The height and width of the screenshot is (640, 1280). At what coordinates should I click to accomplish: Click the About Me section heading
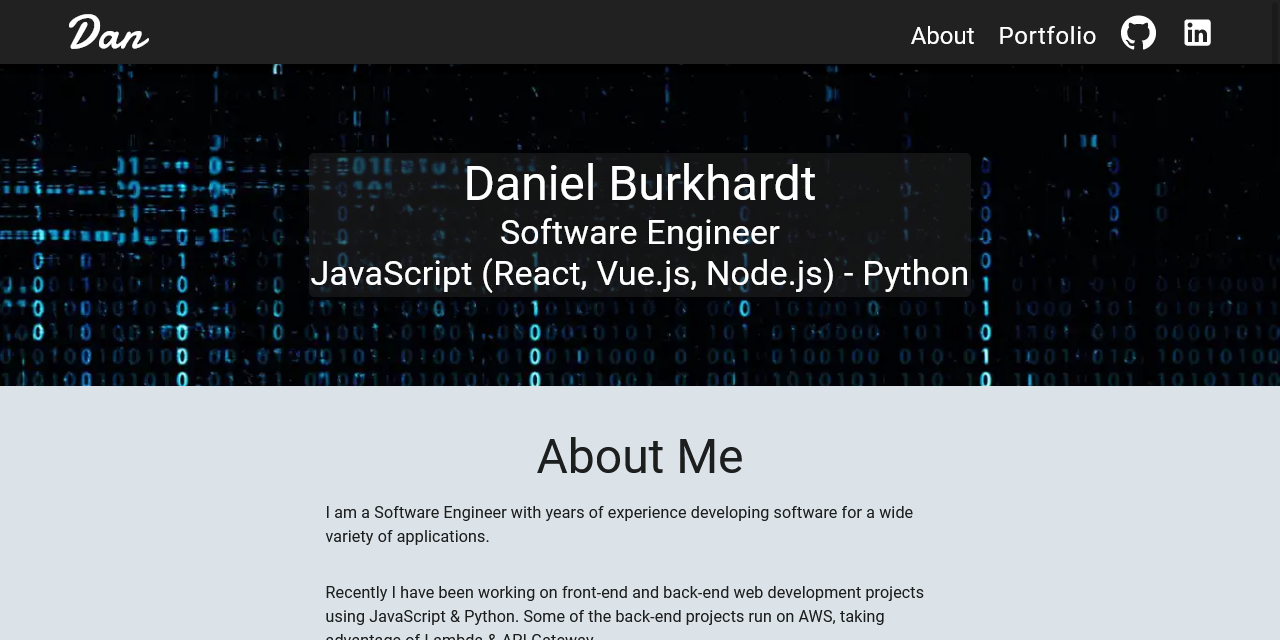click(x=640, y=457)
